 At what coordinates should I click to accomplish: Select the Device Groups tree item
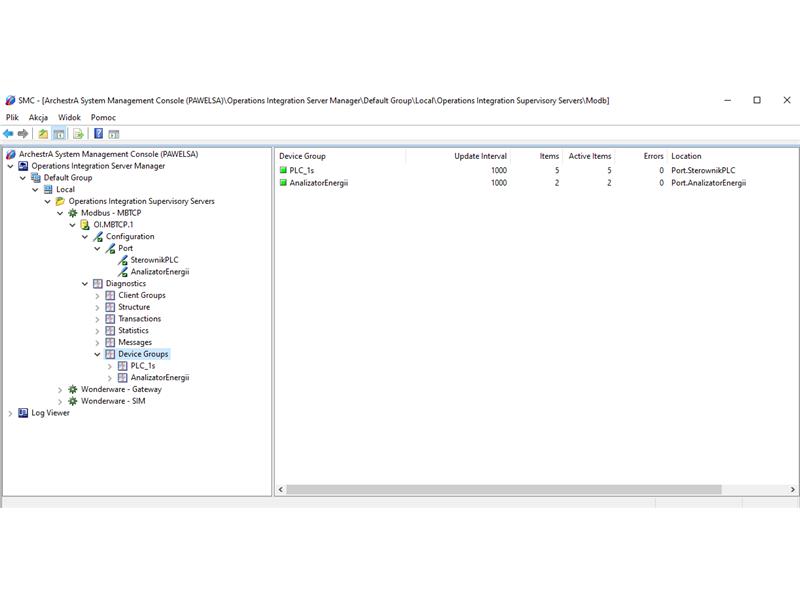point(143,354)
